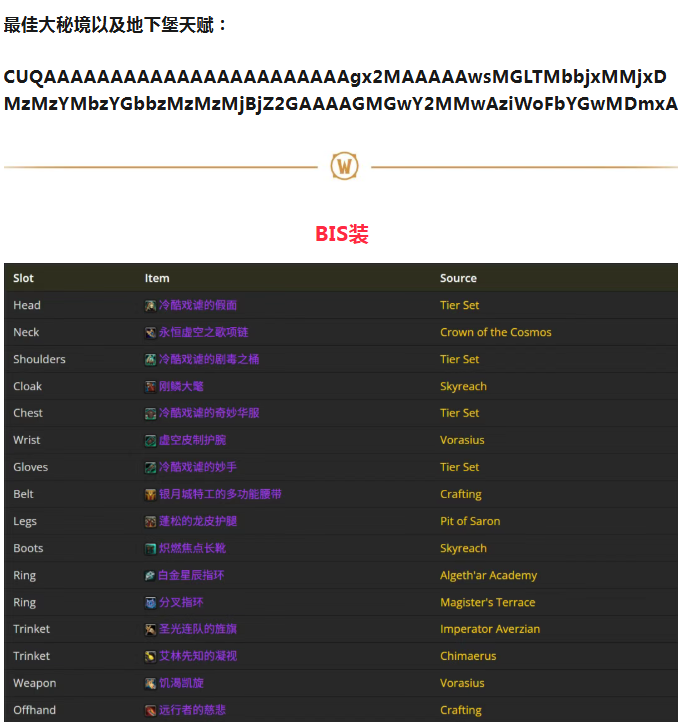Click the Offhand row item icon
678x722 pixels.
(x=150, y=710)
